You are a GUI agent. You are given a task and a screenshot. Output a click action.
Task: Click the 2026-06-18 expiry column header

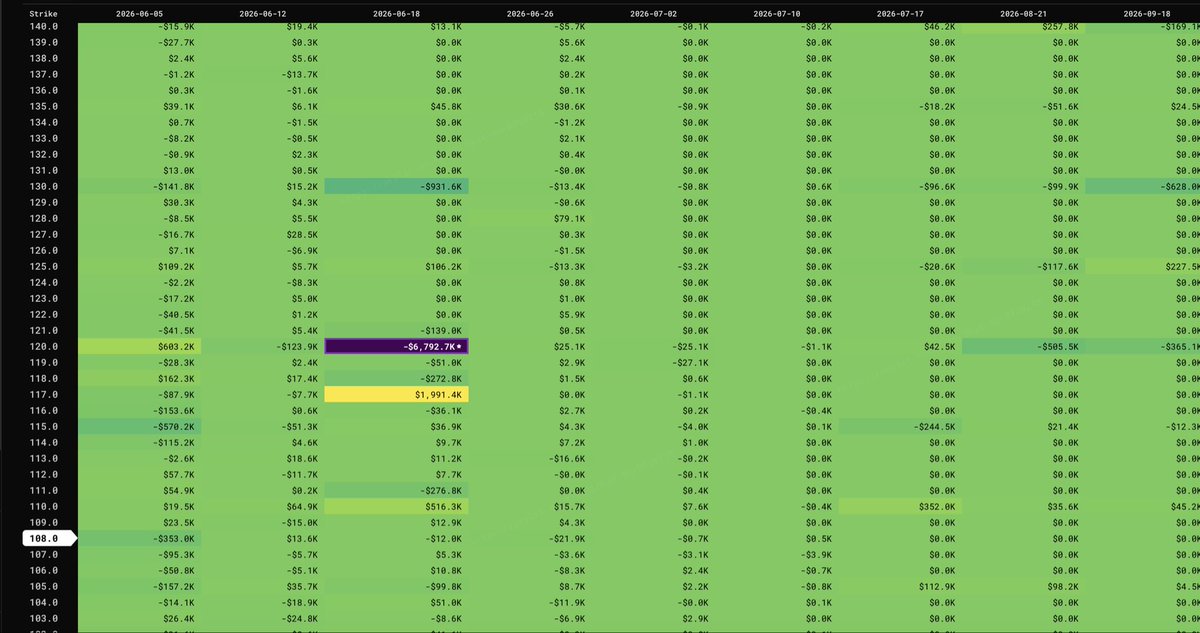tap(397, 14)
